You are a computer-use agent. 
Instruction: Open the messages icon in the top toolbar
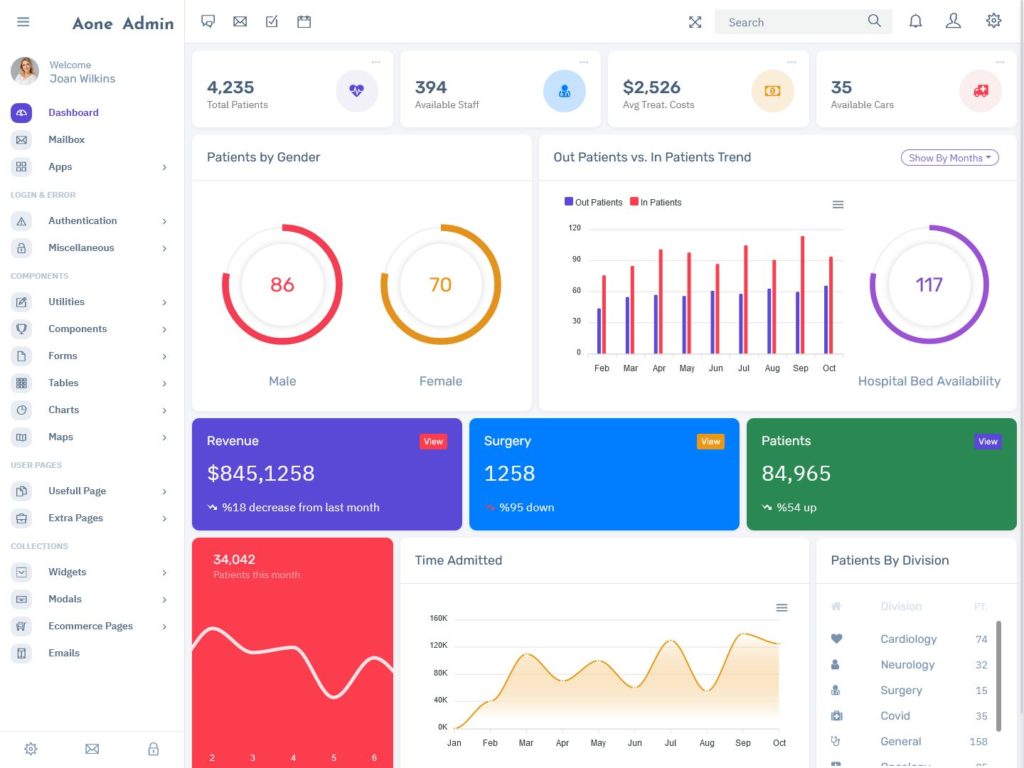(x=208, y=20)
